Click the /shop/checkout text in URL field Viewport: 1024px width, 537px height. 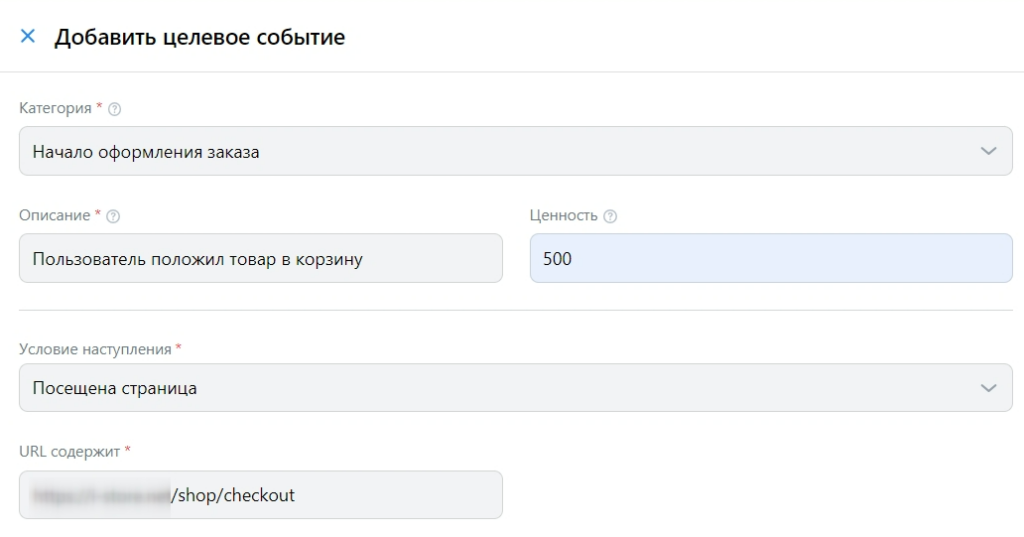pyautogui.click(x=234, y=495)
